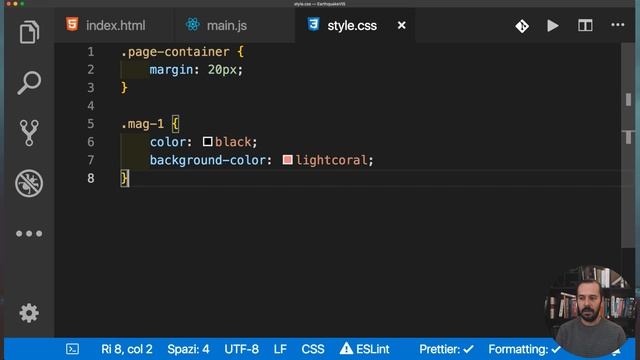Open the lightcoral color swatch on line 7
This screenshot has width=640, height=360.
click(x=287, y=160)
